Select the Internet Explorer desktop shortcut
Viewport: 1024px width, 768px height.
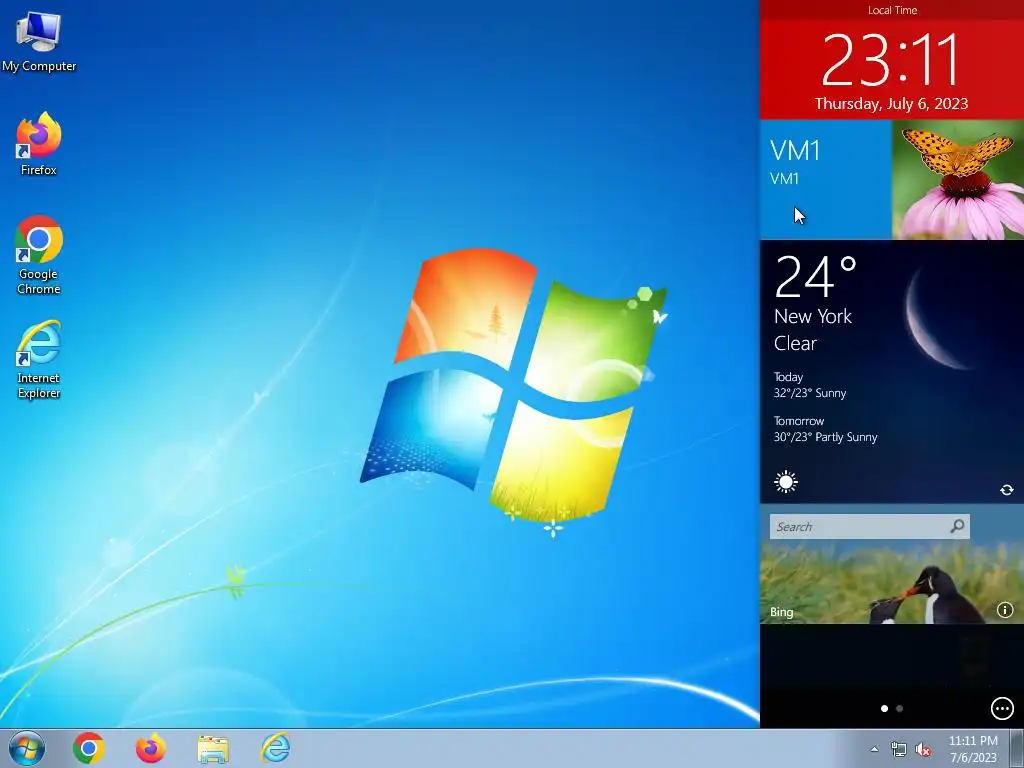[x=39, y=359]
